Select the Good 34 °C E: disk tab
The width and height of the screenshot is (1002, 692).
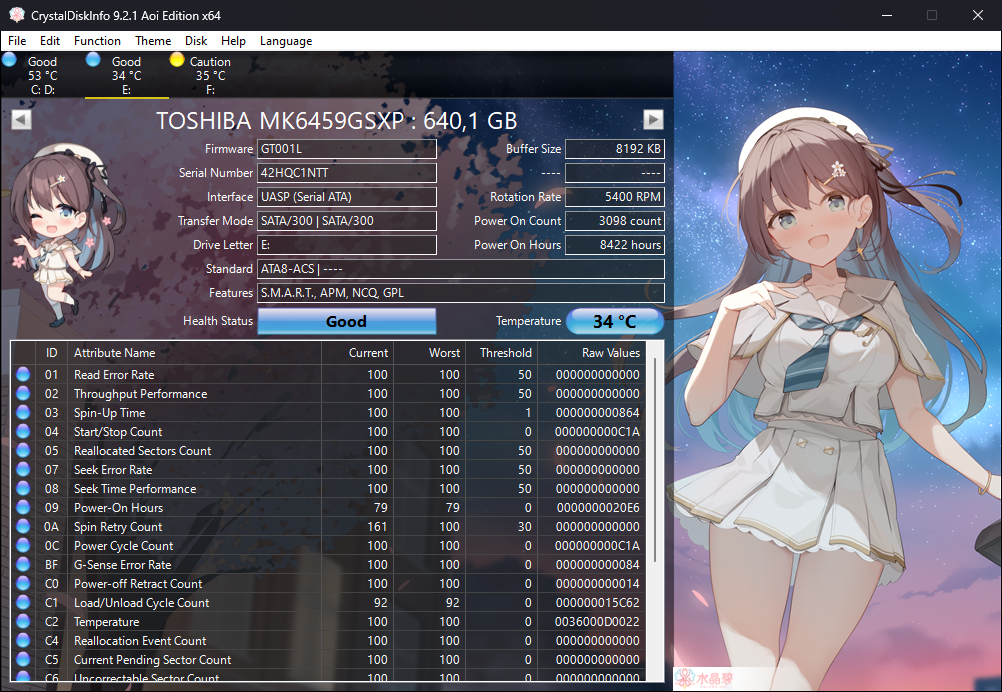pyautogui.click(x=127, y=75)
